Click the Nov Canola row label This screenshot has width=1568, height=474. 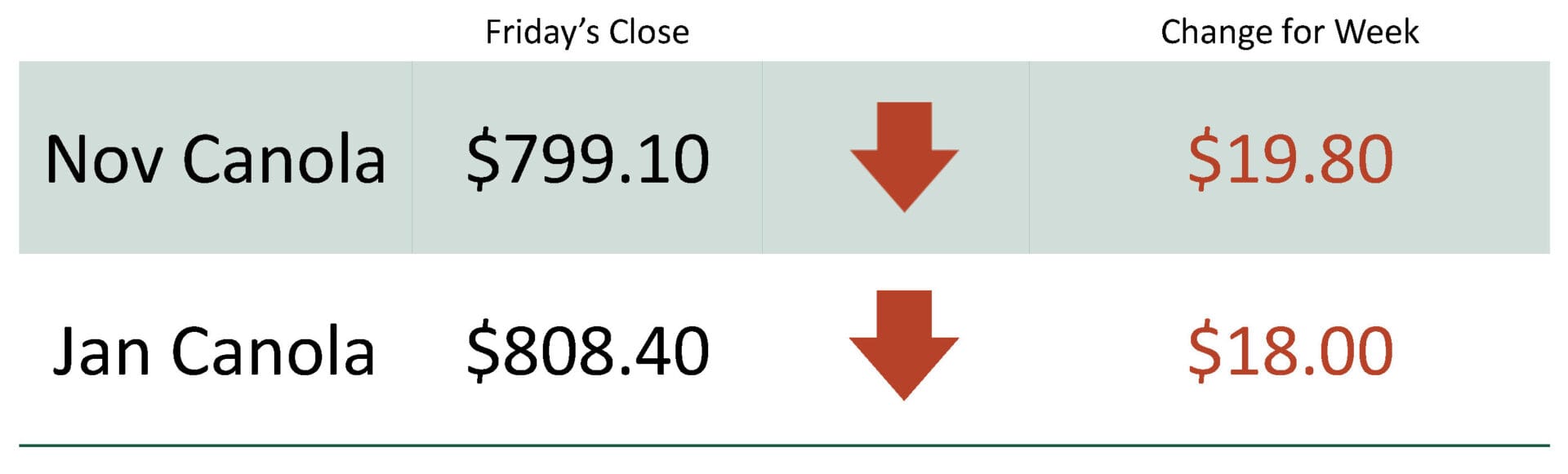(x=216, y=159)
